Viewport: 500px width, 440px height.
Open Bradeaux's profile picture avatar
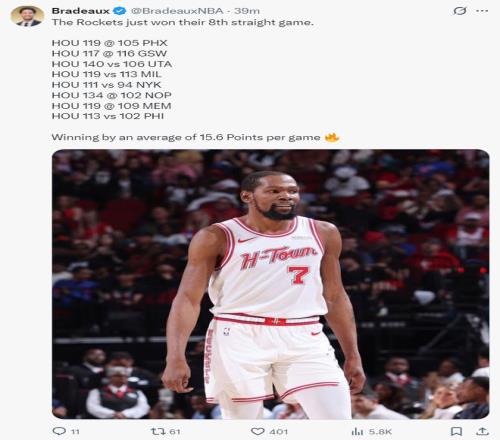point(27,16)
